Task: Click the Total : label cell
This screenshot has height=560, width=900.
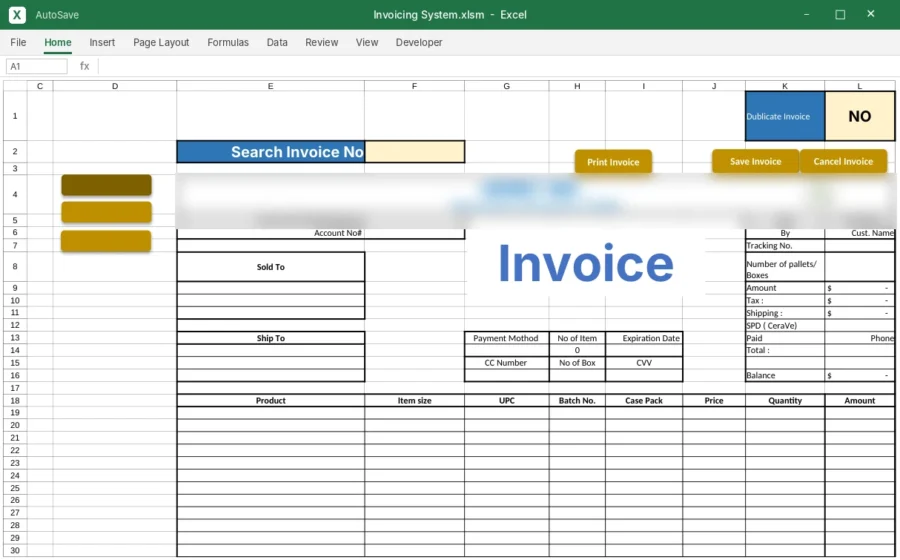Action: [785, 350]
